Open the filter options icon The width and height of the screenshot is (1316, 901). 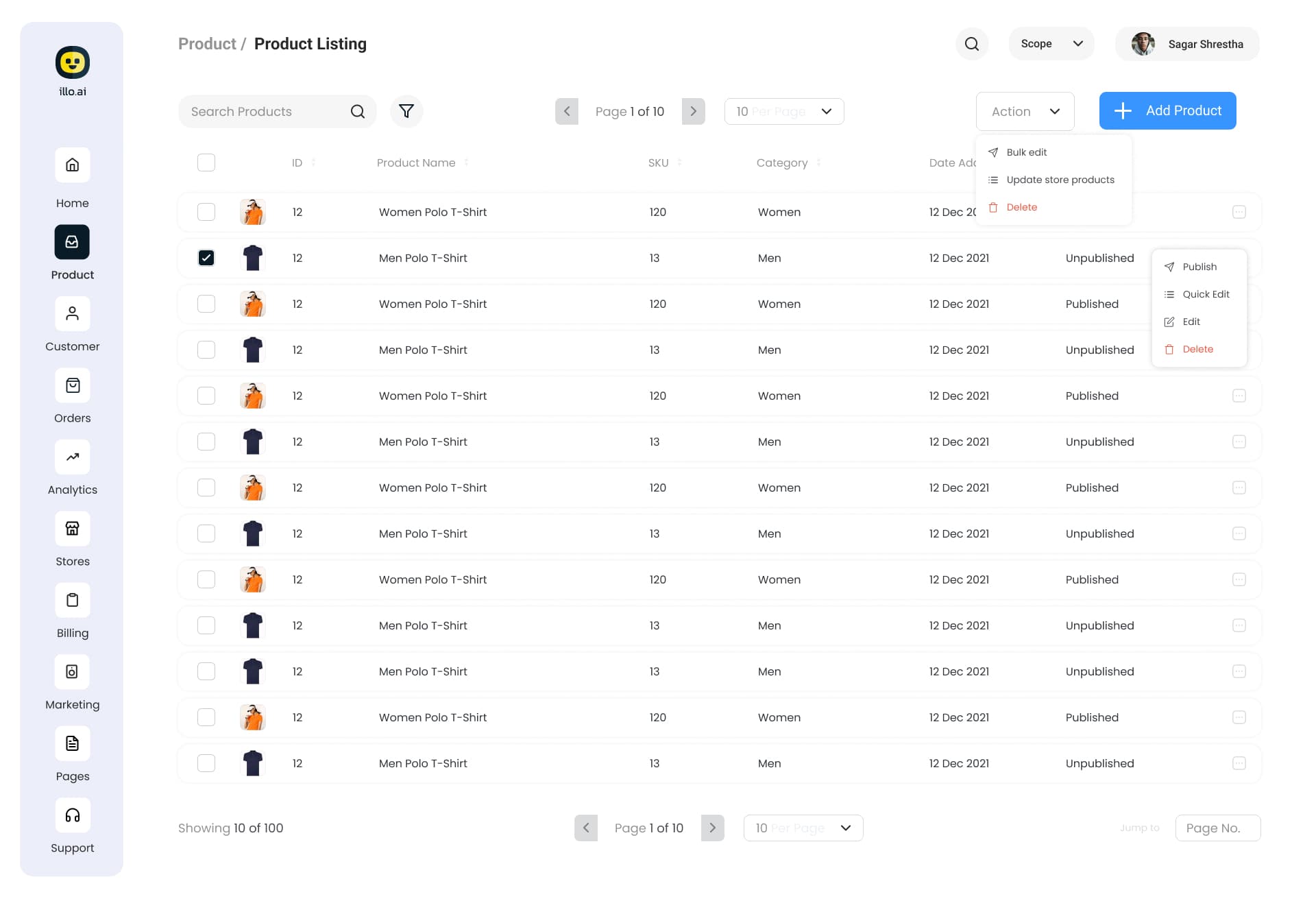pos(406,111)
